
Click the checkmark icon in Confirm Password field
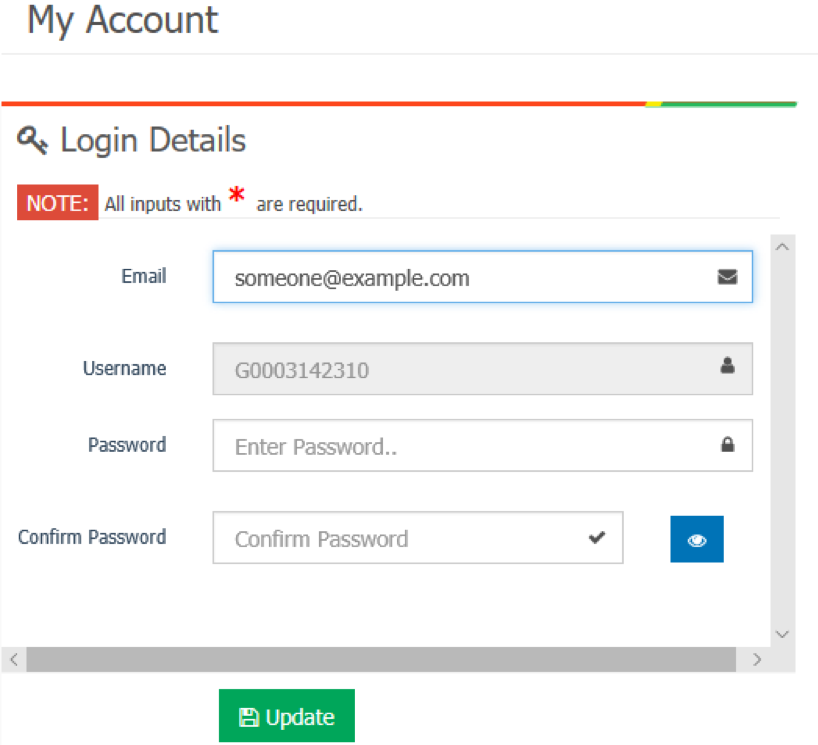(x=597, y=537)
